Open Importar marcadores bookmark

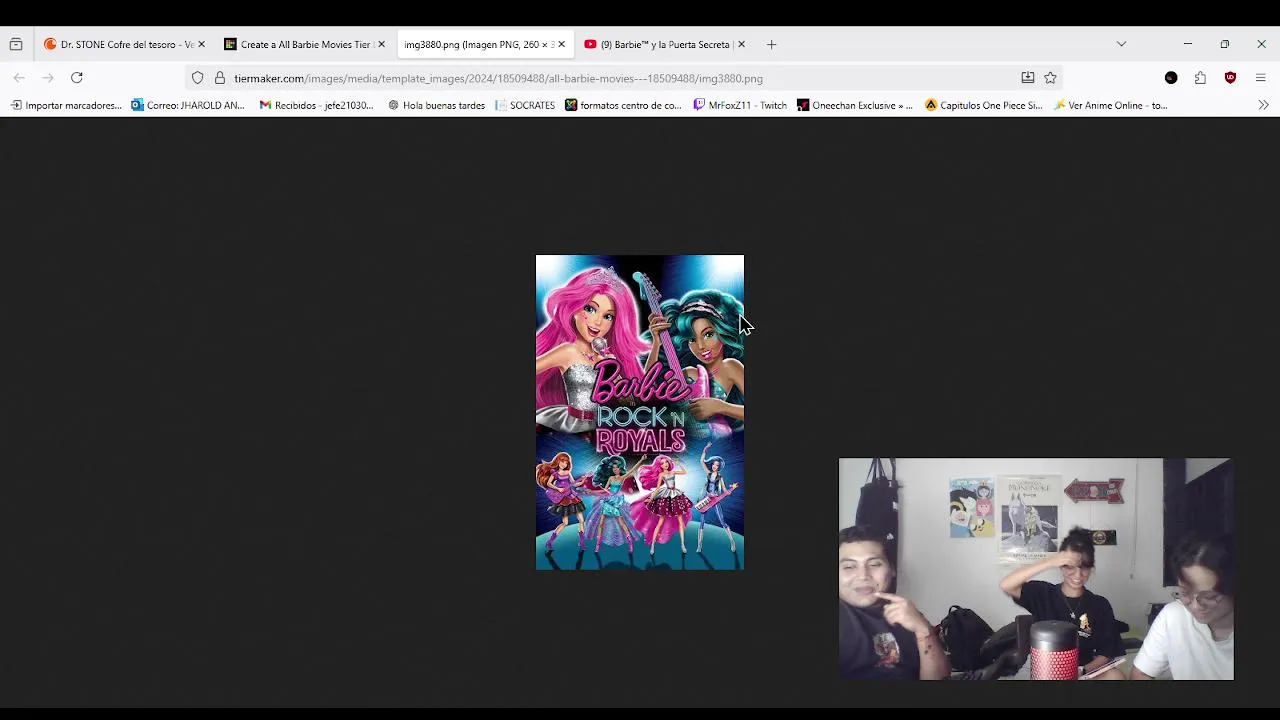pyautogui.click(x=66, y=105)
